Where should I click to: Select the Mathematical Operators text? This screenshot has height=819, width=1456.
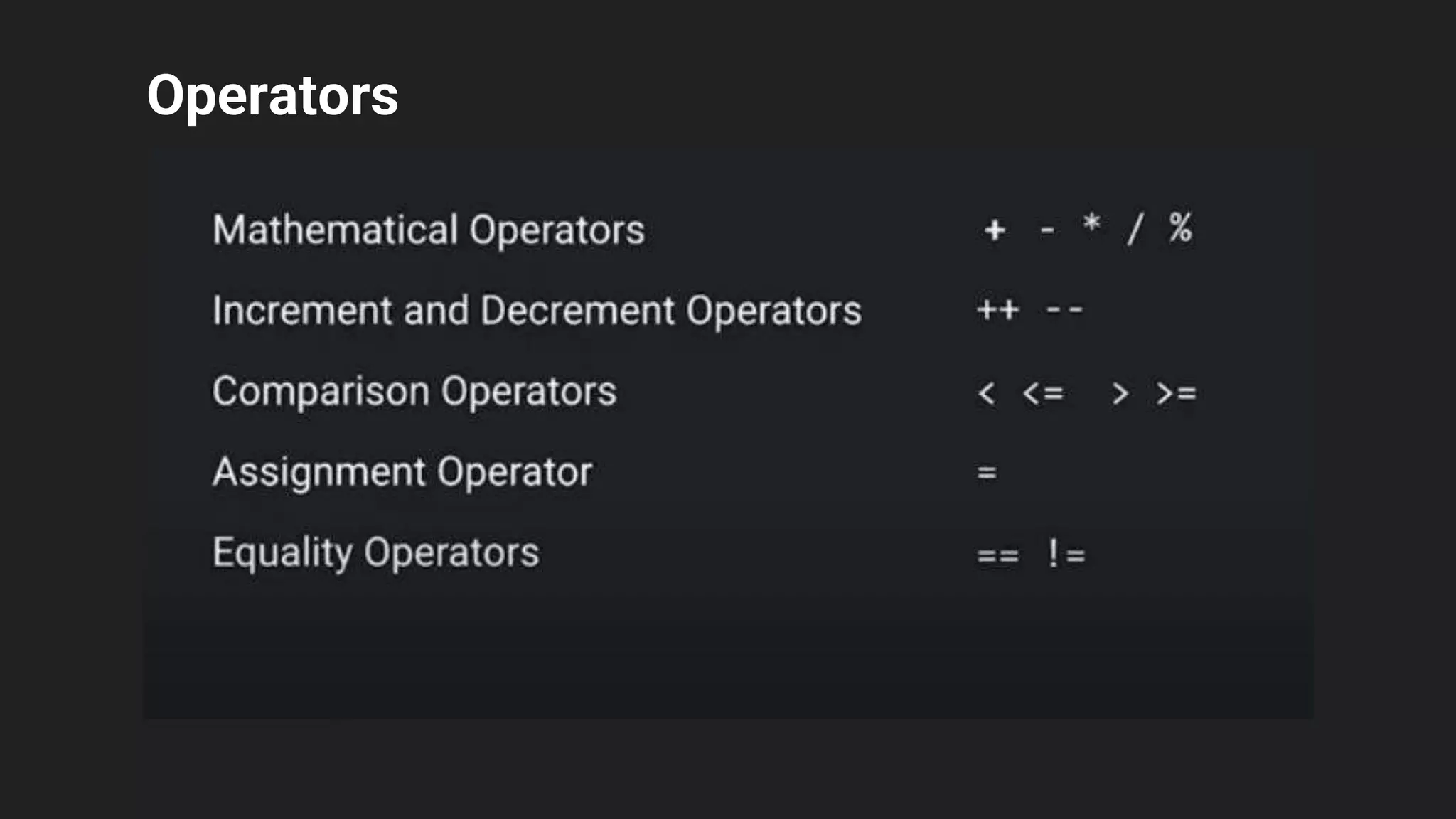point(429,230)
